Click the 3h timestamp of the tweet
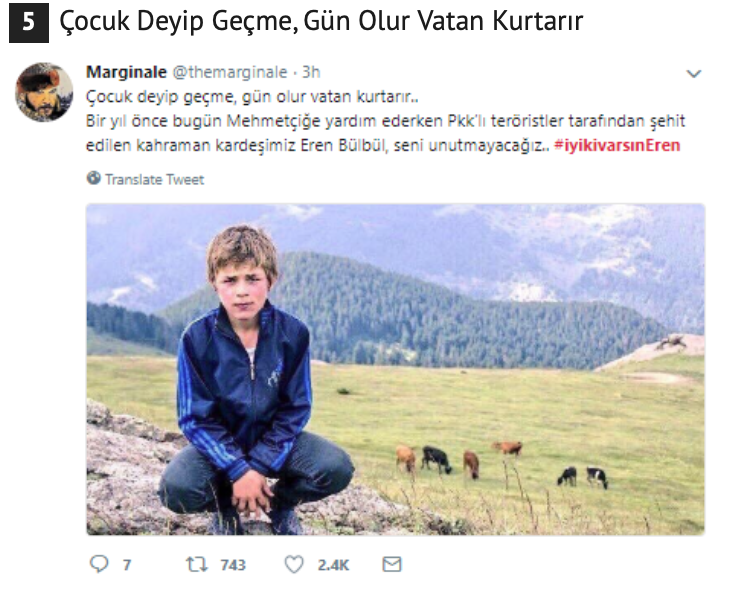 (x=311, y=72)
